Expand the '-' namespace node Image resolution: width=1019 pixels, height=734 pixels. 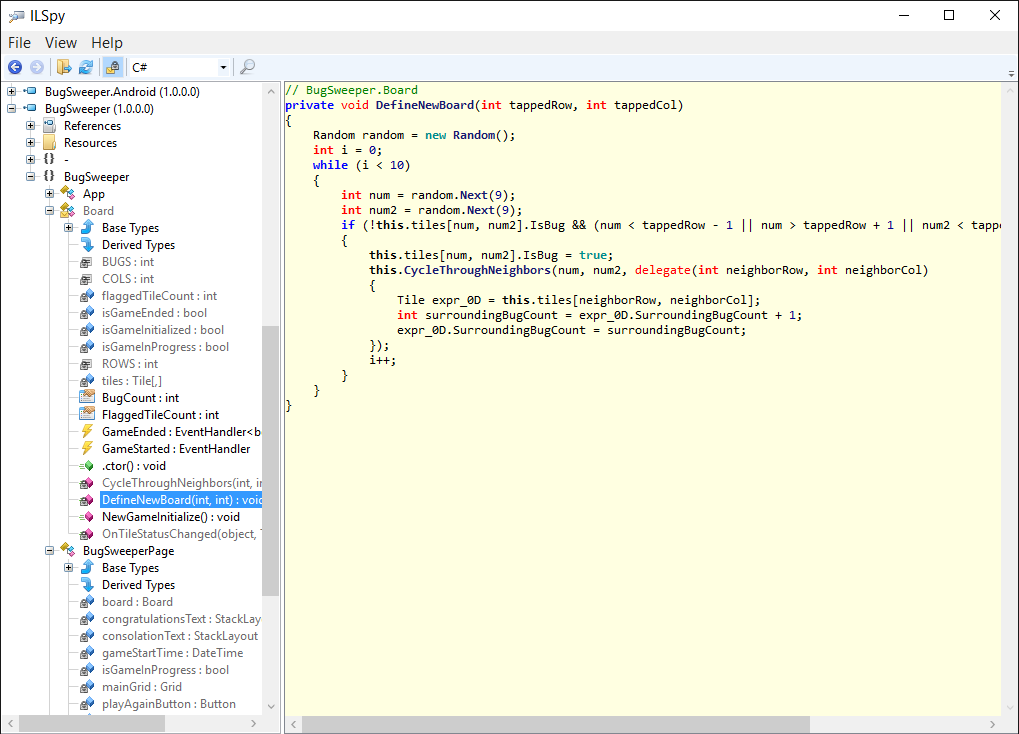[x=31, y=159]
